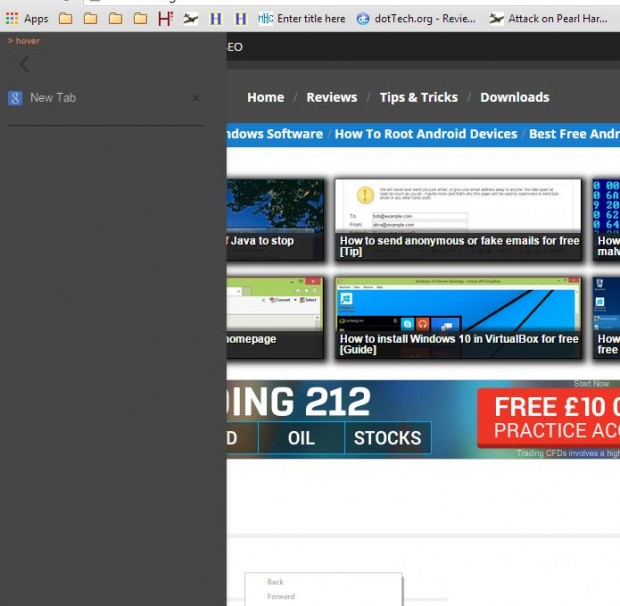620x606 pixels.
Task: Click the red H bookmark icon
Action: coord(165,18)
